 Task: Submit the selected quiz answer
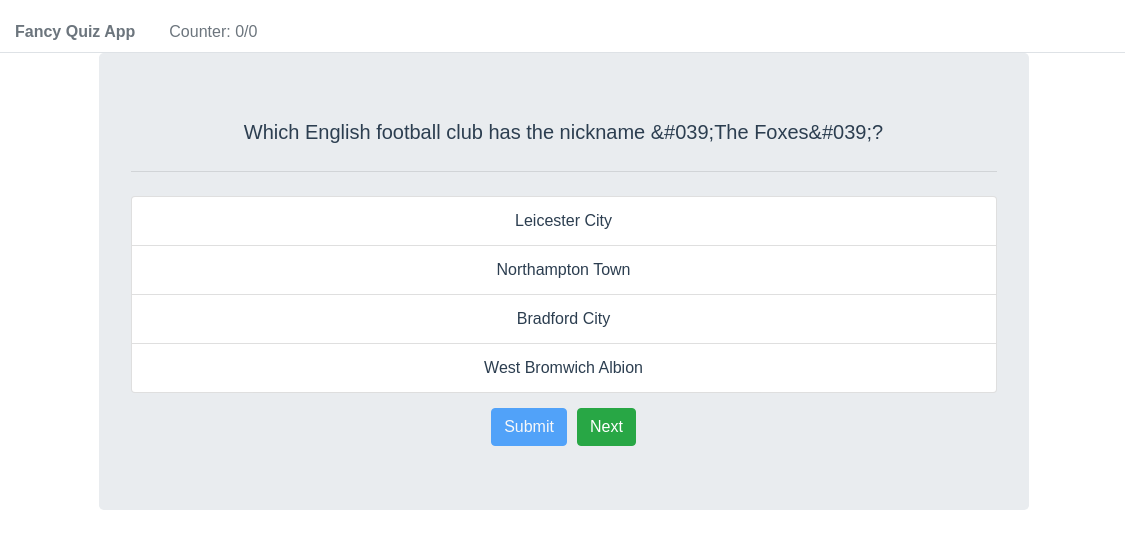(529, 427)
